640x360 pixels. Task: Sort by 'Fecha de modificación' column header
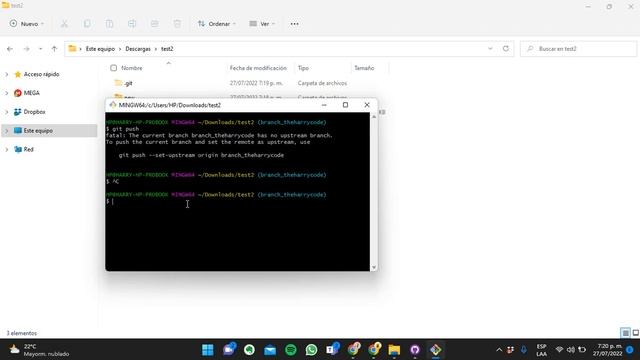[258, 68]
